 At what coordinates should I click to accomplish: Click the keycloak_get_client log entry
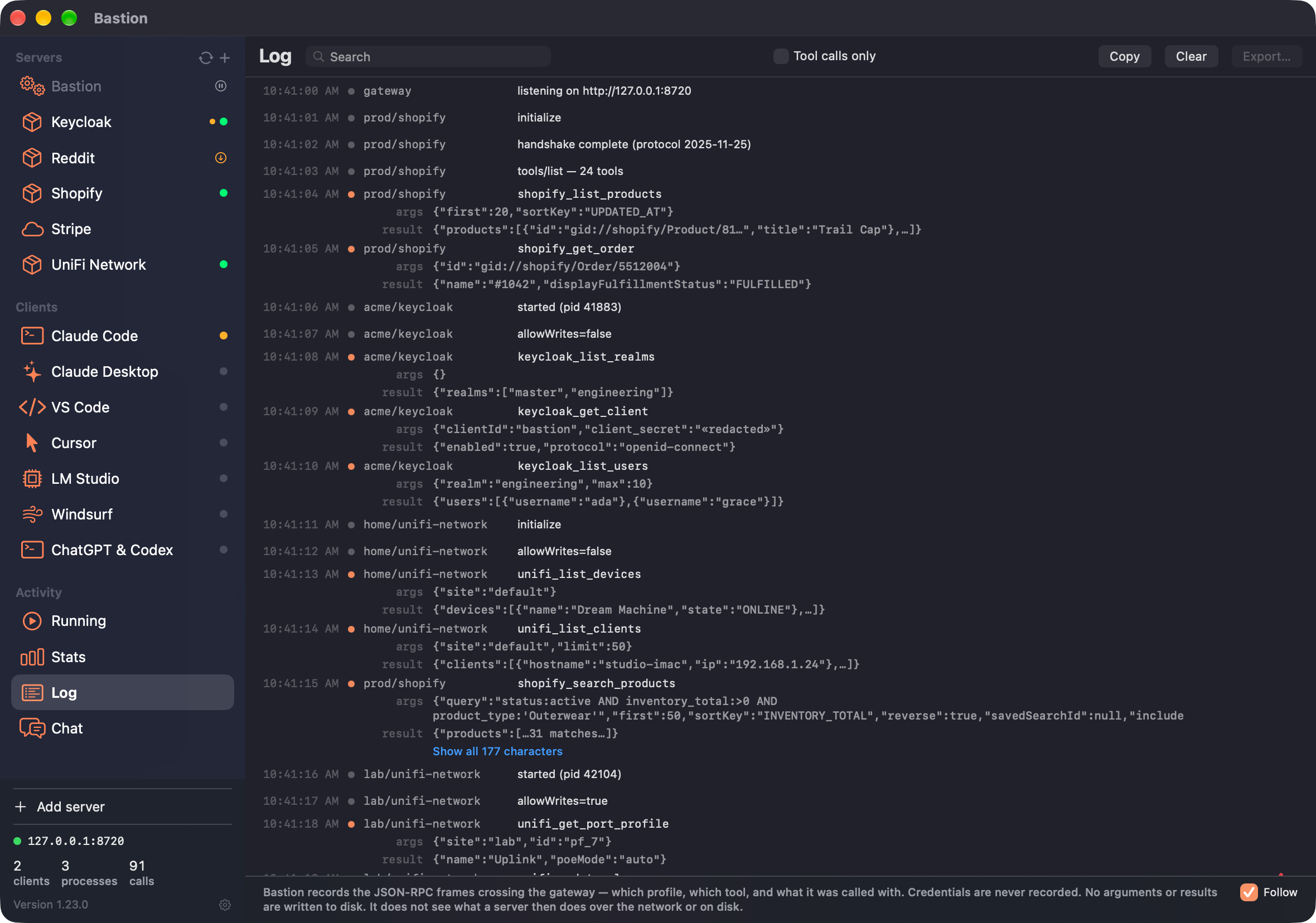pos(582,411)
